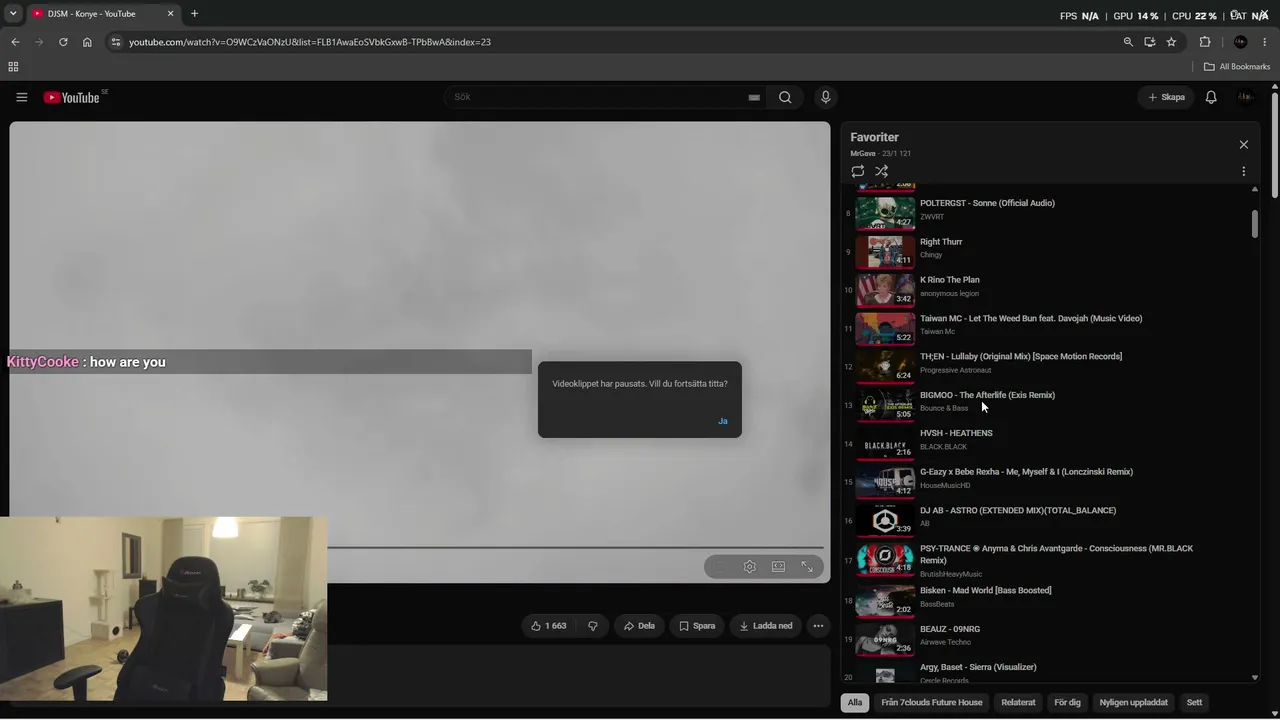Click the Skapa create button

tap(1166, 97)
